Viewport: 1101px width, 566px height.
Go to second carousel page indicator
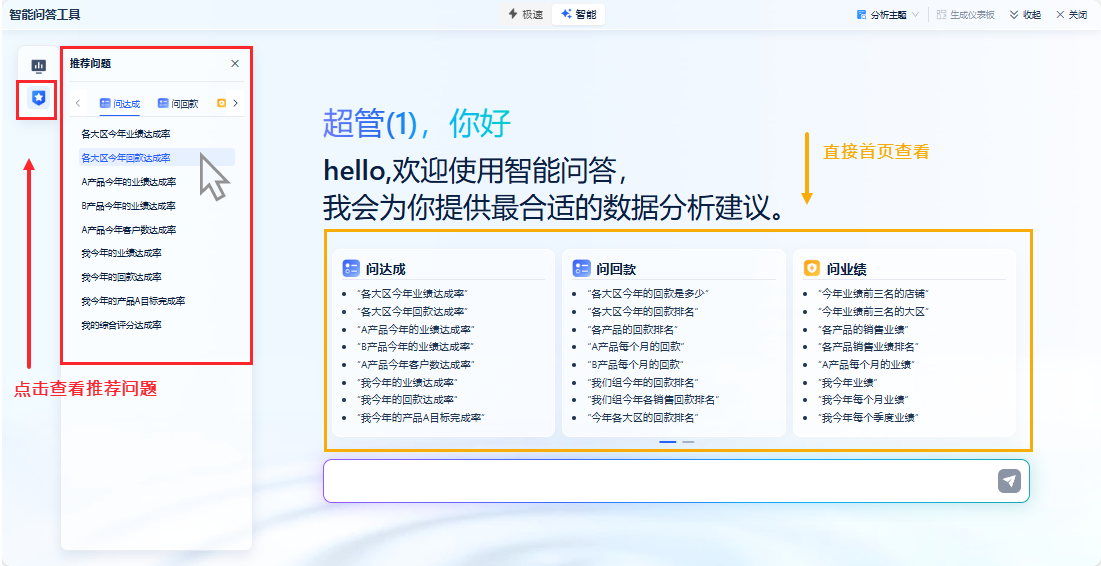688,442
